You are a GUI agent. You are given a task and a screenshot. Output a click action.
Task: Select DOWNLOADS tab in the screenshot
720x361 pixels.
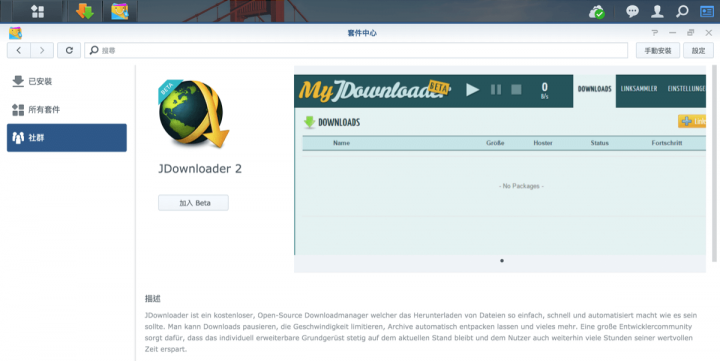coord(594,89)
